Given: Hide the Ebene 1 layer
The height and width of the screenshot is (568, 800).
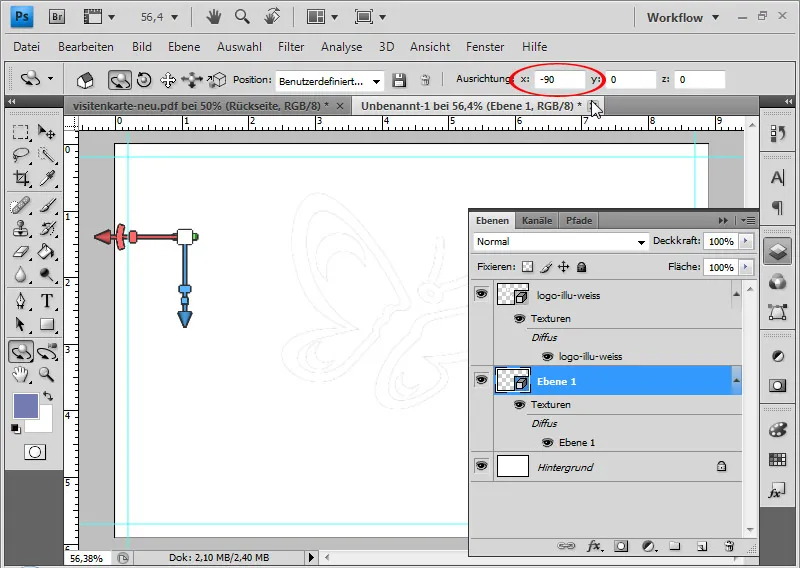Looking at the screenshot, I should click(481, 380).
